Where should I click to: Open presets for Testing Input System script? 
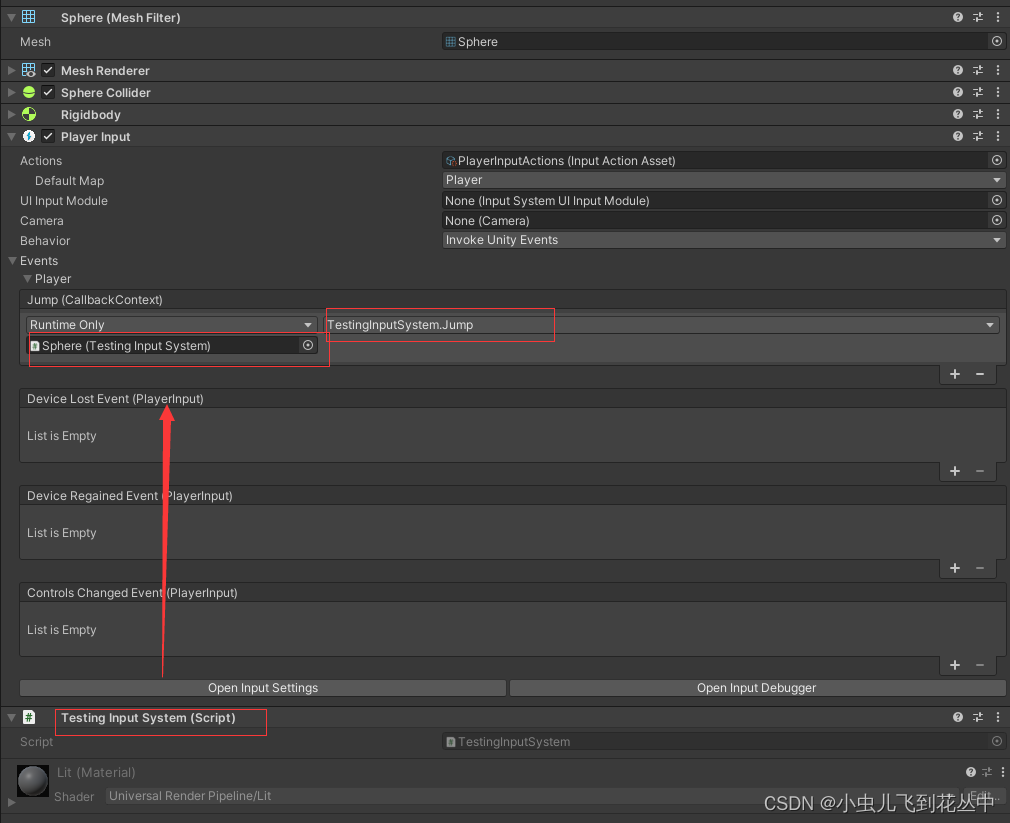(x=978, y=717)
